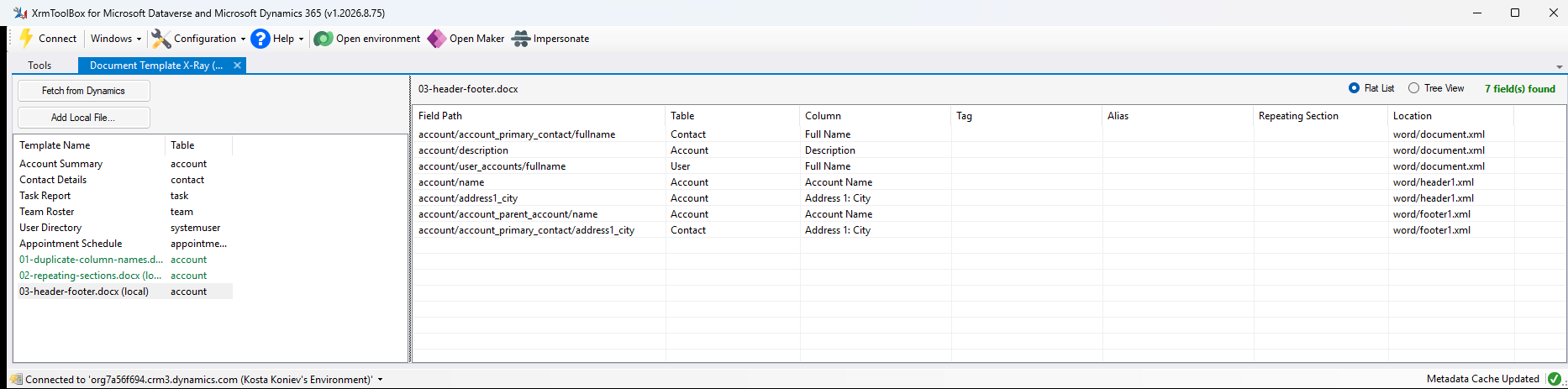
Task: Click the Fetch from Dynamics button
Action: coord(84,91)
